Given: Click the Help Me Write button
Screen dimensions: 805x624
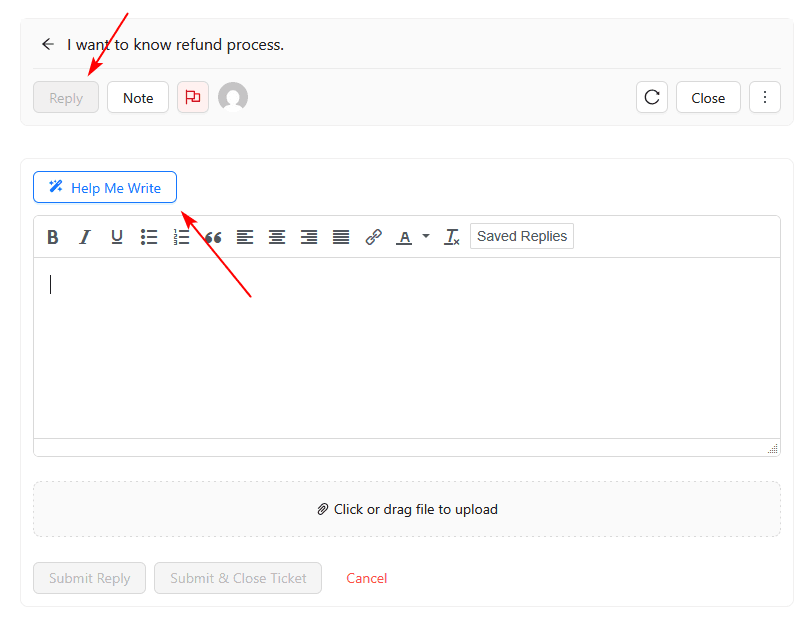Looking at the screenshot, I should click(x=105, y=187).
